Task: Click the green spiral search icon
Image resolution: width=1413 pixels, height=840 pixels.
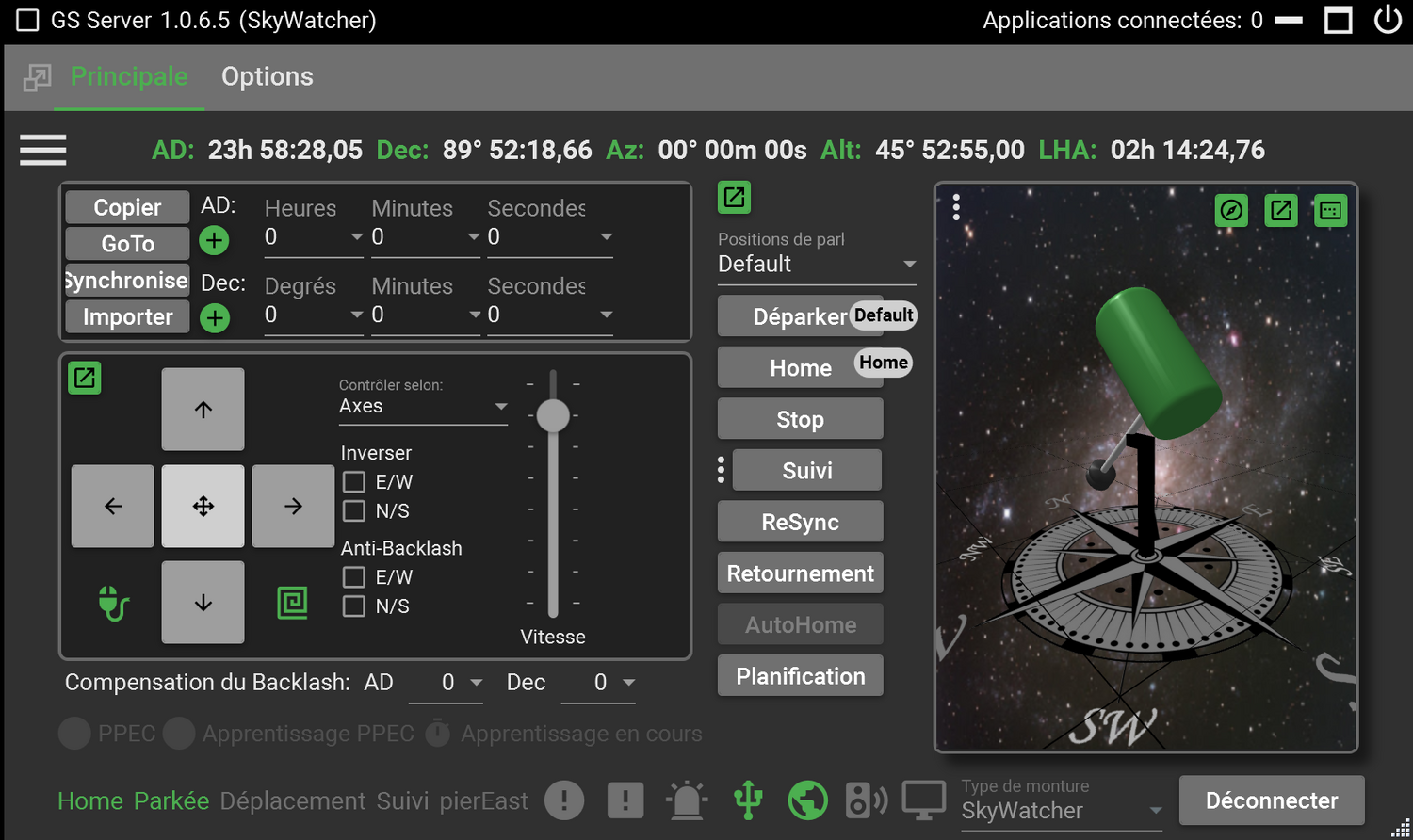Action: [293, 603]
